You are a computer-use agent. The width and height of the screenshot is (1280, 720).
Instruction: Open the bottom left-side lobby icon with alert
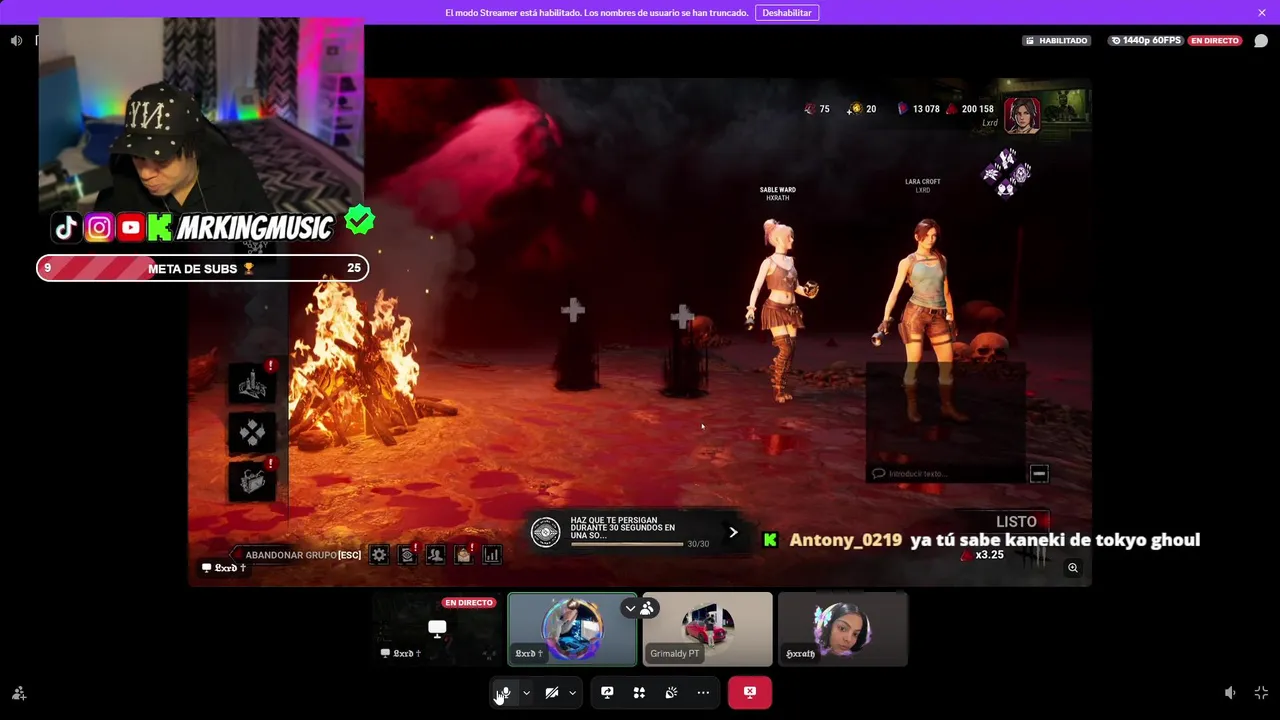253,481
